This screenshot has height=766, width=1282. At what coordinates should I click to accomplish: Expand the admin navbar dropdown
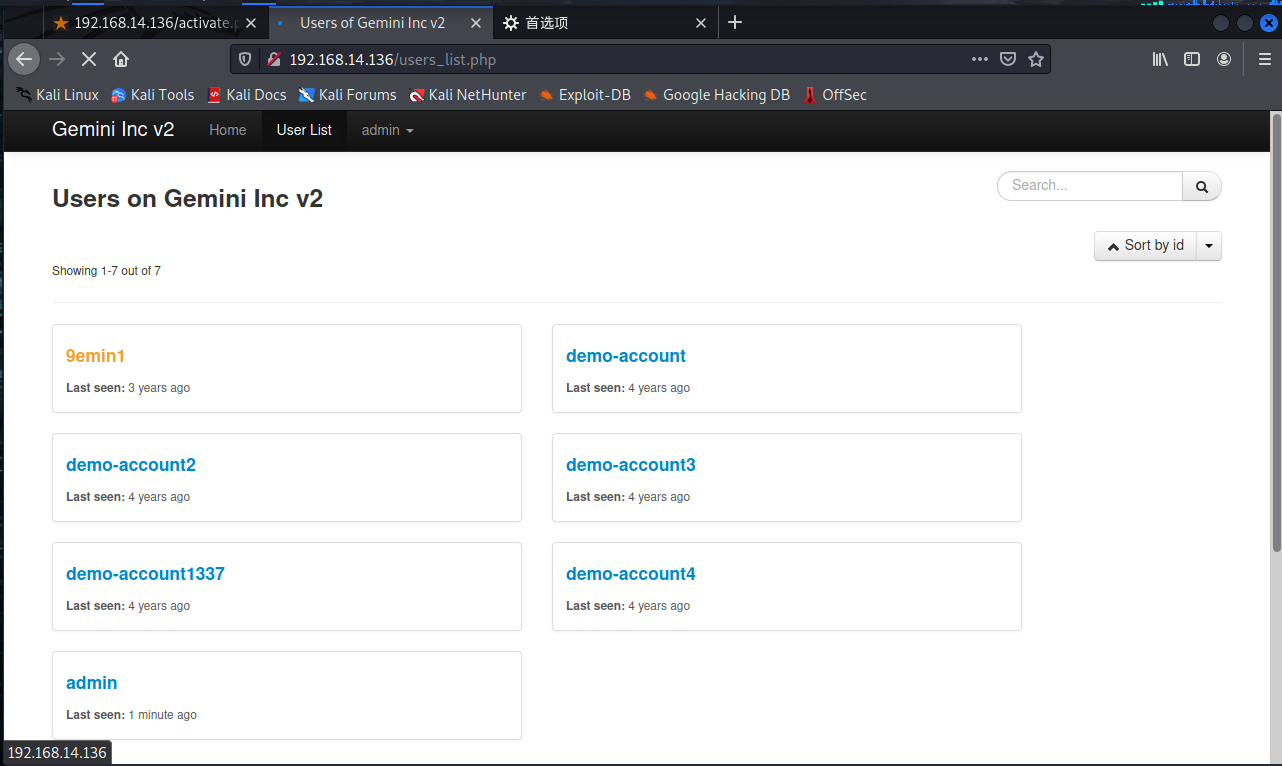point(387,130)
